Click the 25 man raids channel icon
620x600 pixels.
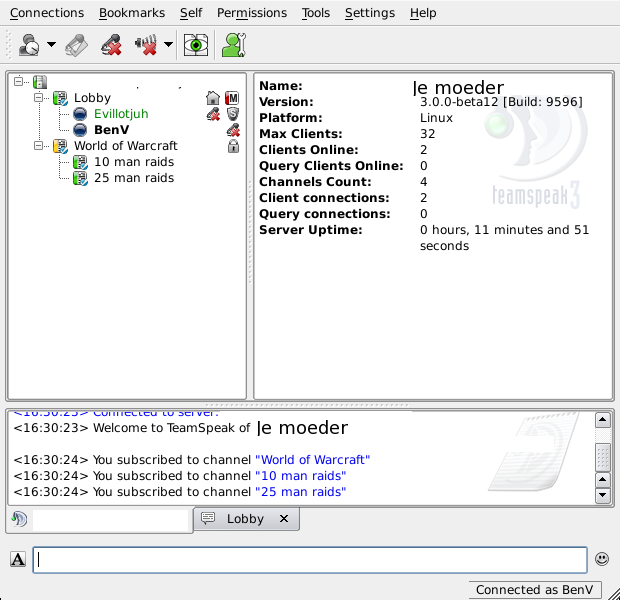[80, 178]
